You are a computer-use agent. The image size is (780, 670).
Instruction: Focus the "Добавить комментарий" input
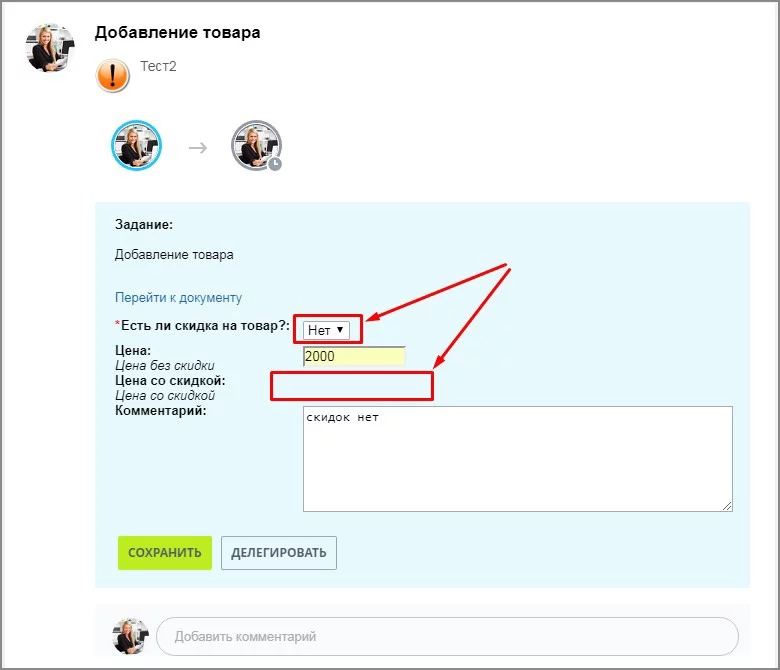point(447,636)
